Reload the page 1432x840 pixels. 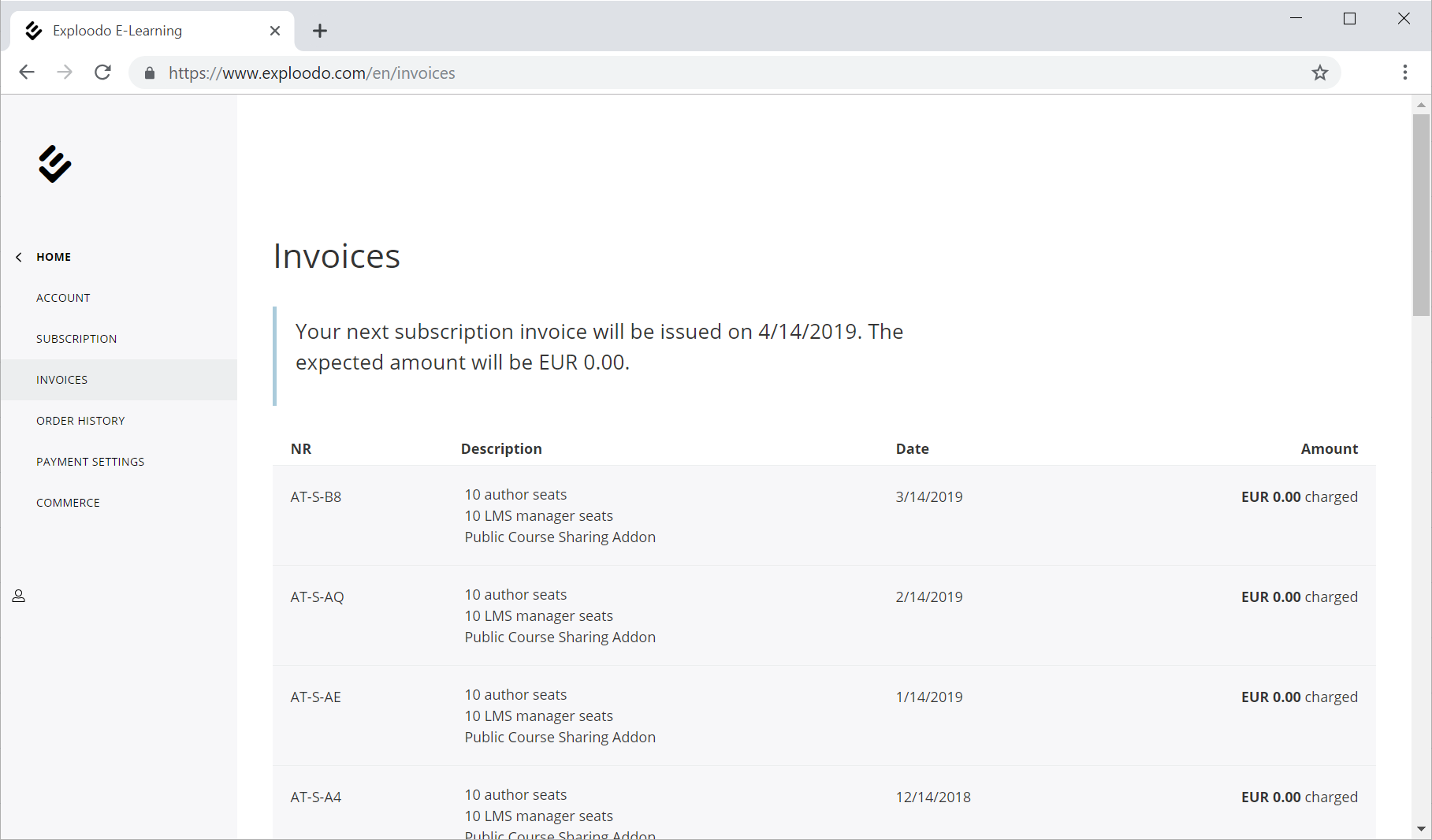click(102, 73)
